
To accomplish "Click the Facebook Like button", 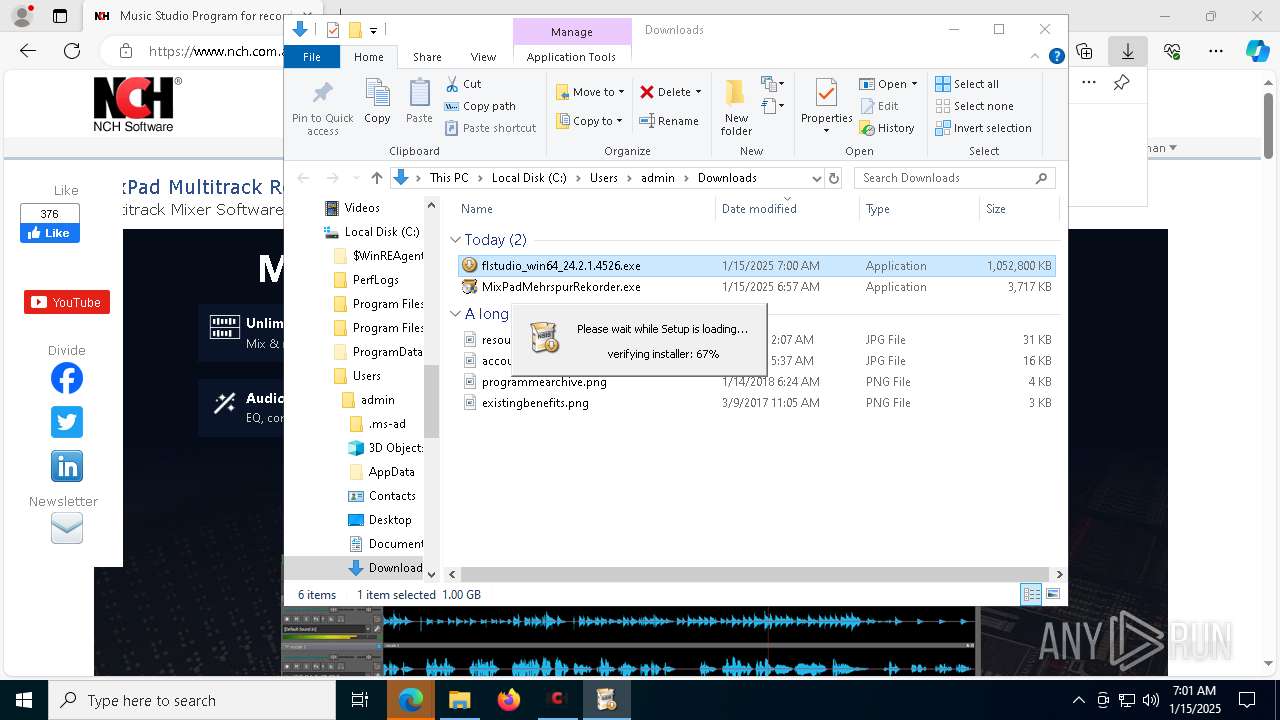I will coord(49,233).
